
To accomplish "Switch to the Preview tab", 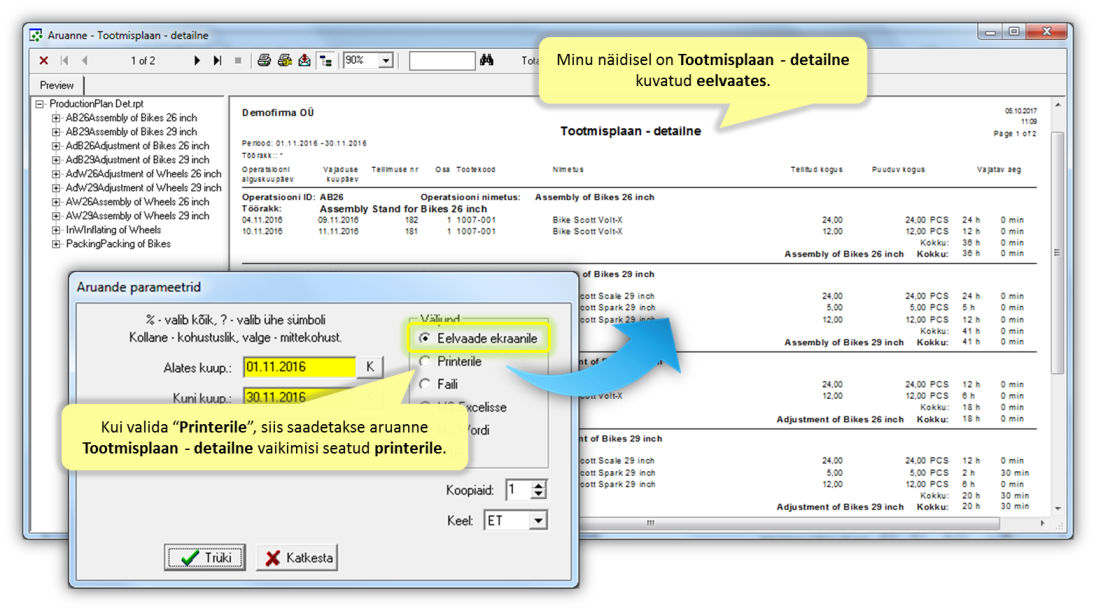I will click(57, 85).
